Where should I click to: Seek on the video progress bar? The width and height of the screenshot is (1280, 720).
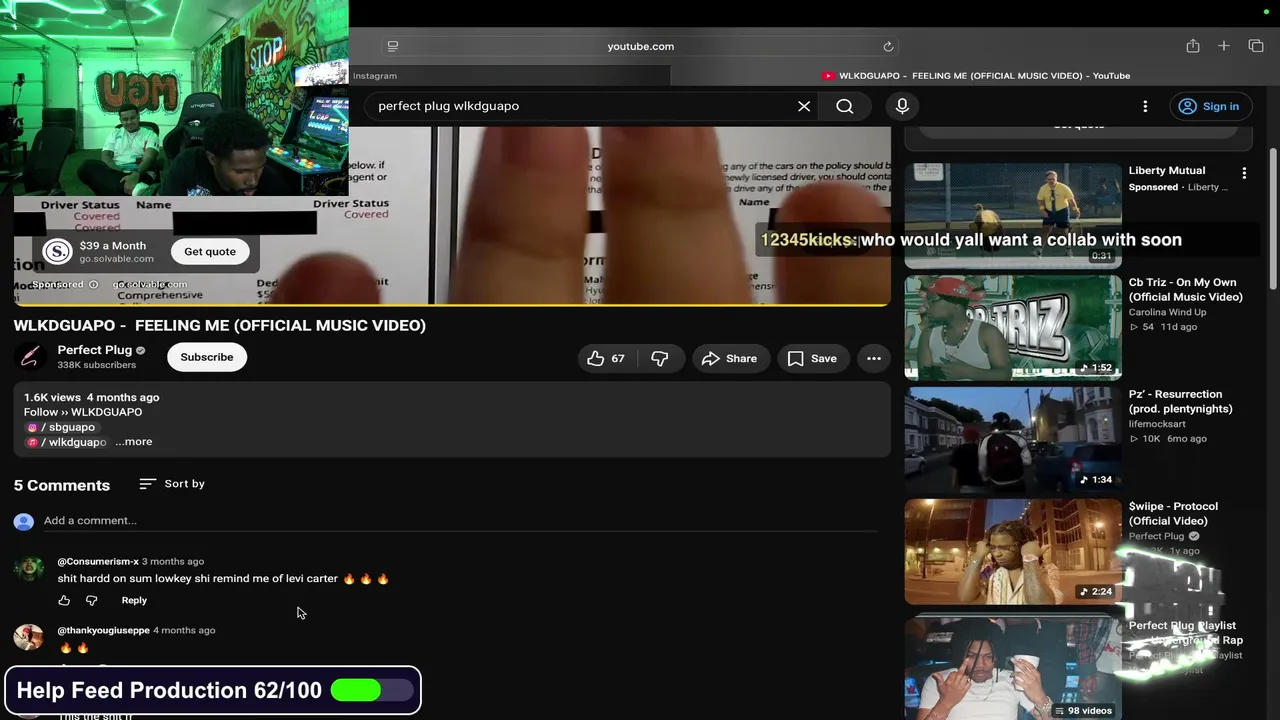coord(452,304)
